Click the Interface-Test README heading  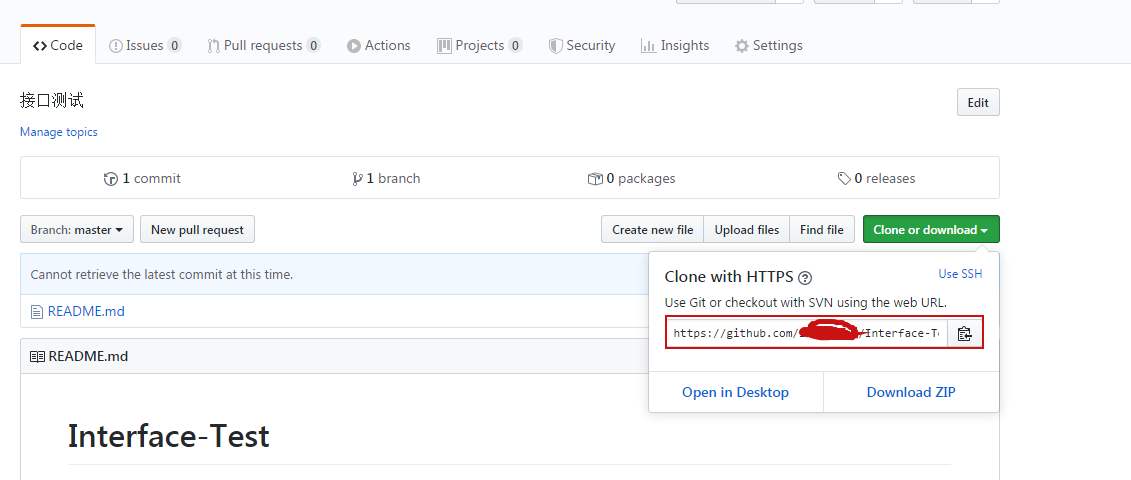[x=169, y=437]
